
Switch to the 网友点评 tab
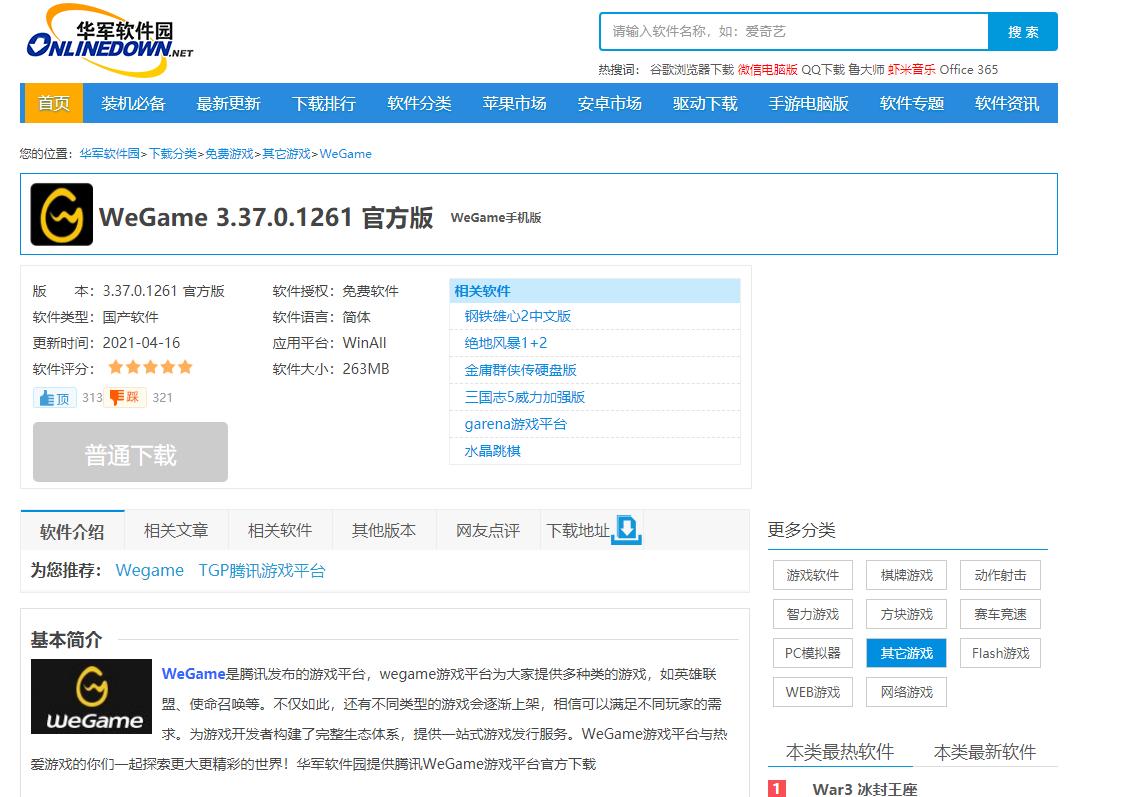(487, 531)
